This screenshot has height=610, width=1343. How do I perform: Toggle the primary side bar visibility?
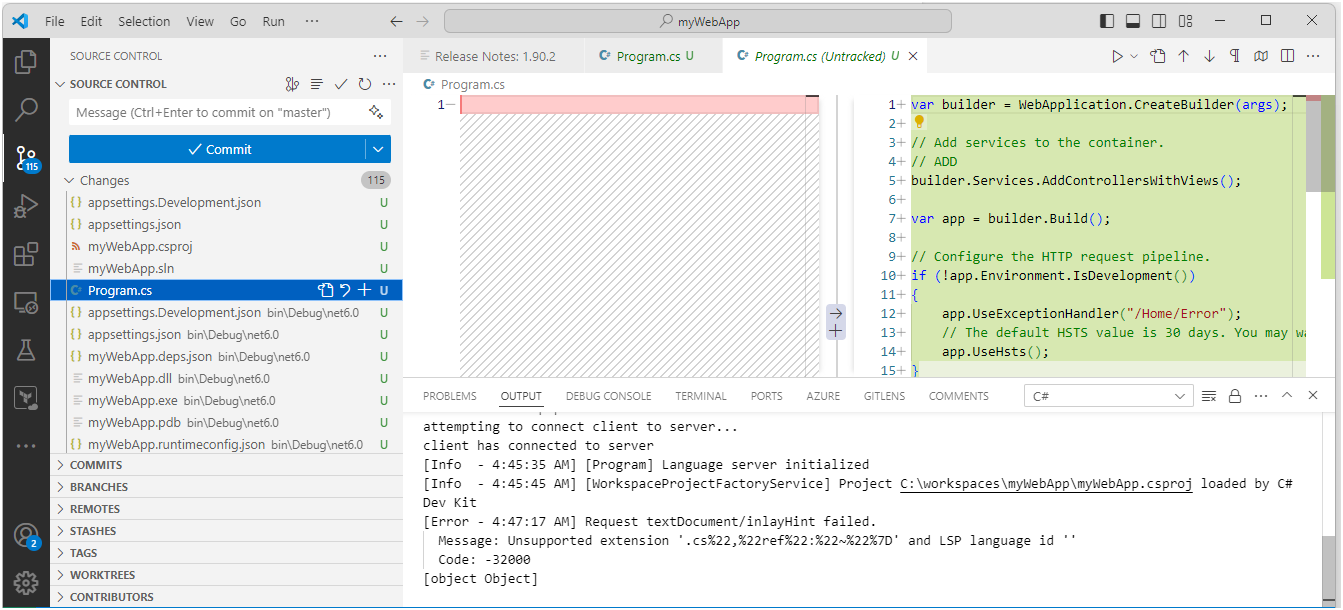pyautogui.click(x=1107, y=21)
